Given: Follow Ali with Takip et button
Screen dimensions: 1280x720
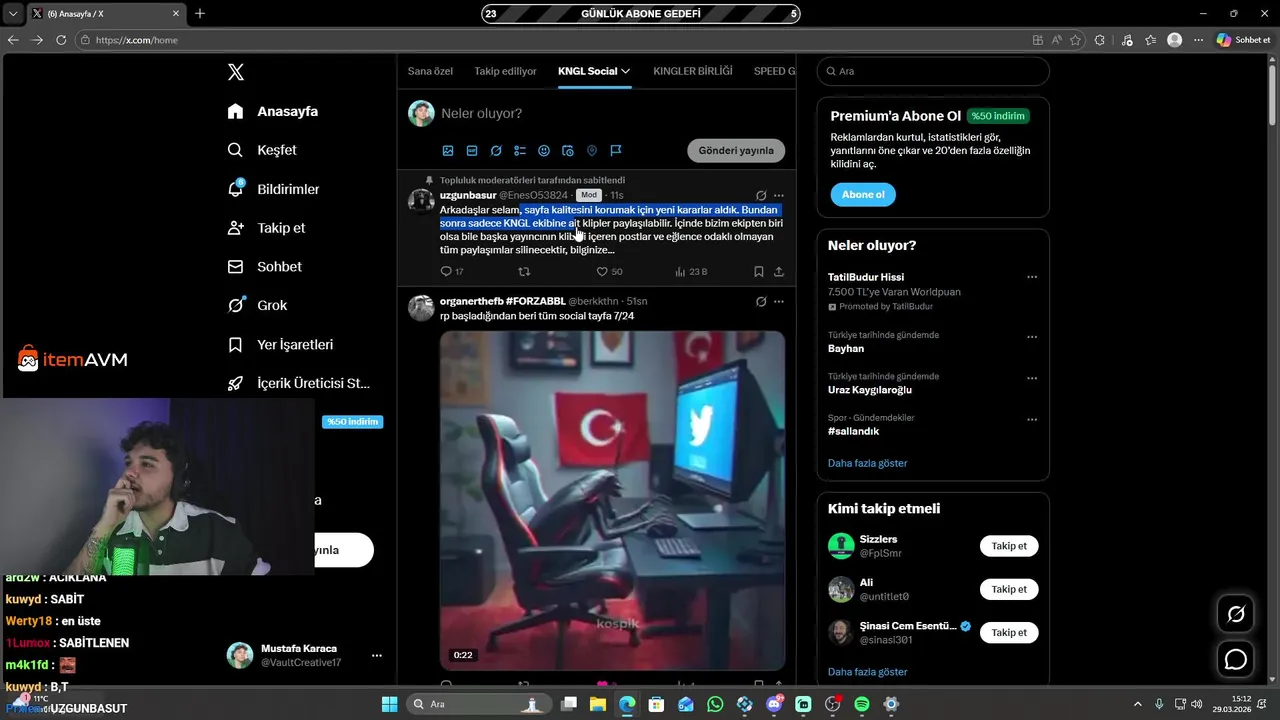Looking at the screenshot, I should click(x=1009, y=589).
